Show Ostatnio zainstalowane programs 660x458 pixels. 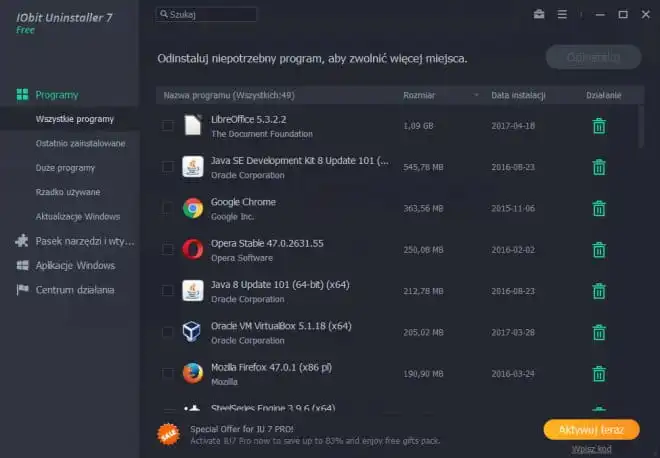[80, 144]
